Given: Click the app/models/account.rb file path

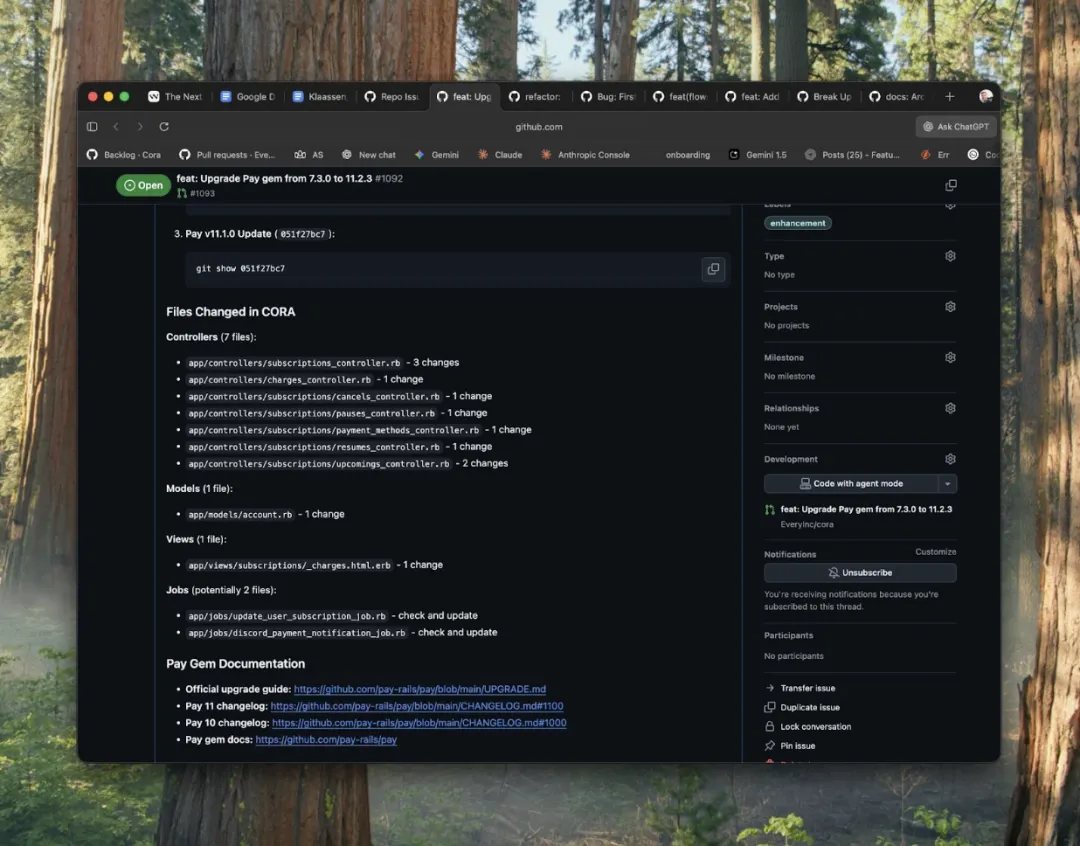Looking at the screenshot, I should click(240, 515).
